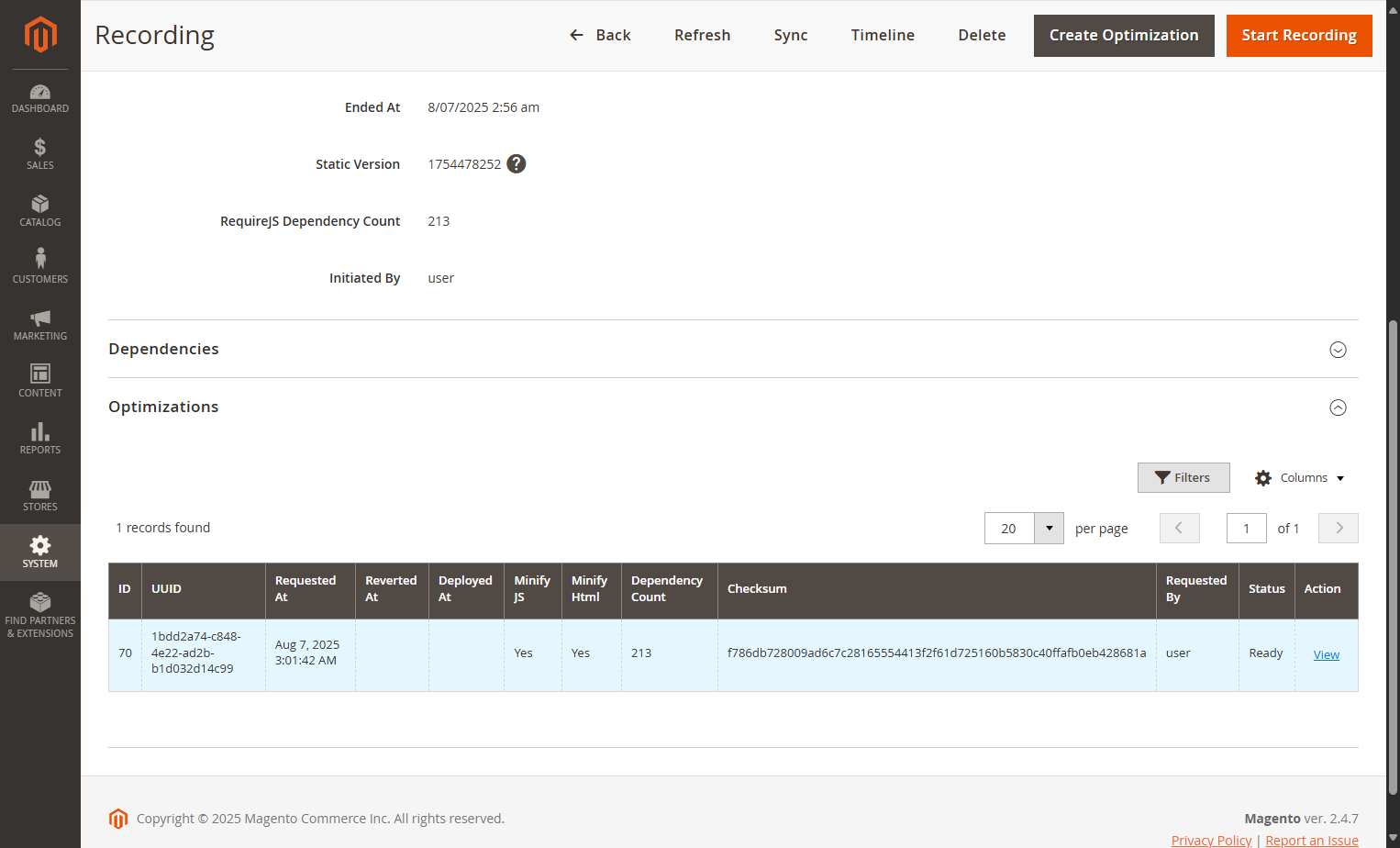Click the Columns gear icon
The image size is (1400, 848).
point(1263,478)
